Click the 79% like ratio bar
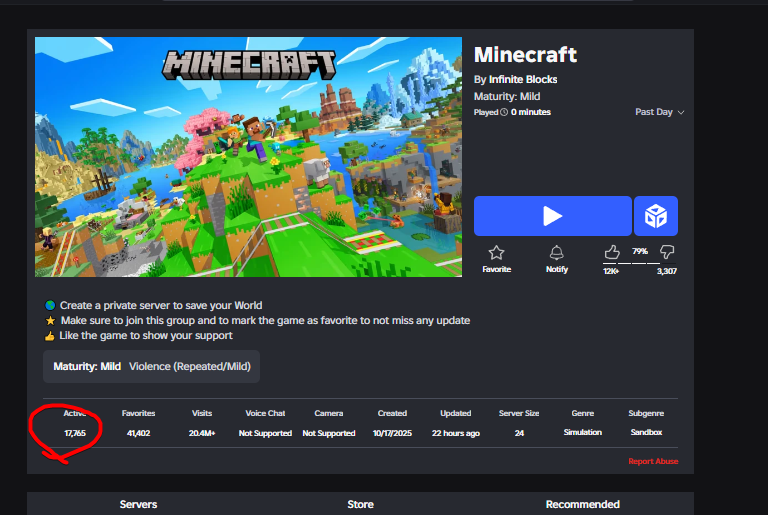This screenshot has width=768, height=515. pos(639,263)
